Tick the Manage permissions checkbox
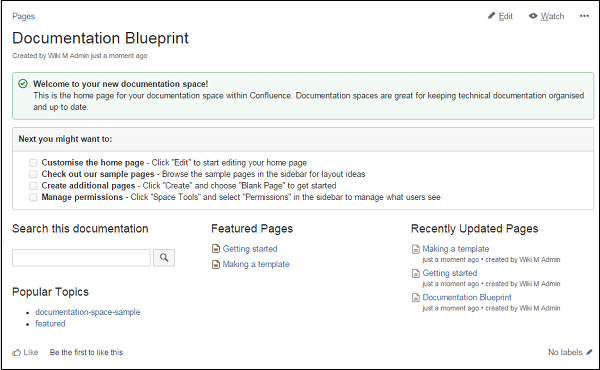 33,197
